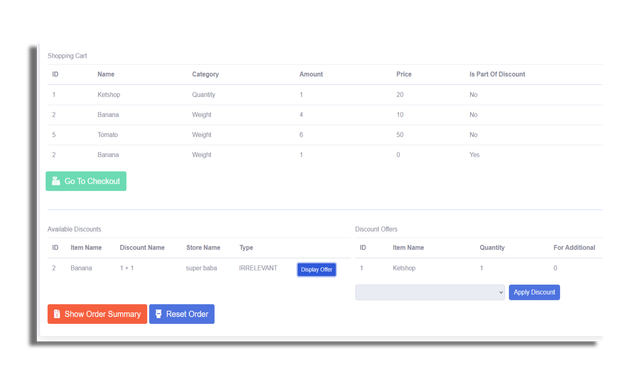Click the For Additional column header
The height and width of the screenshot is (384, 640).
pos(574,248)
